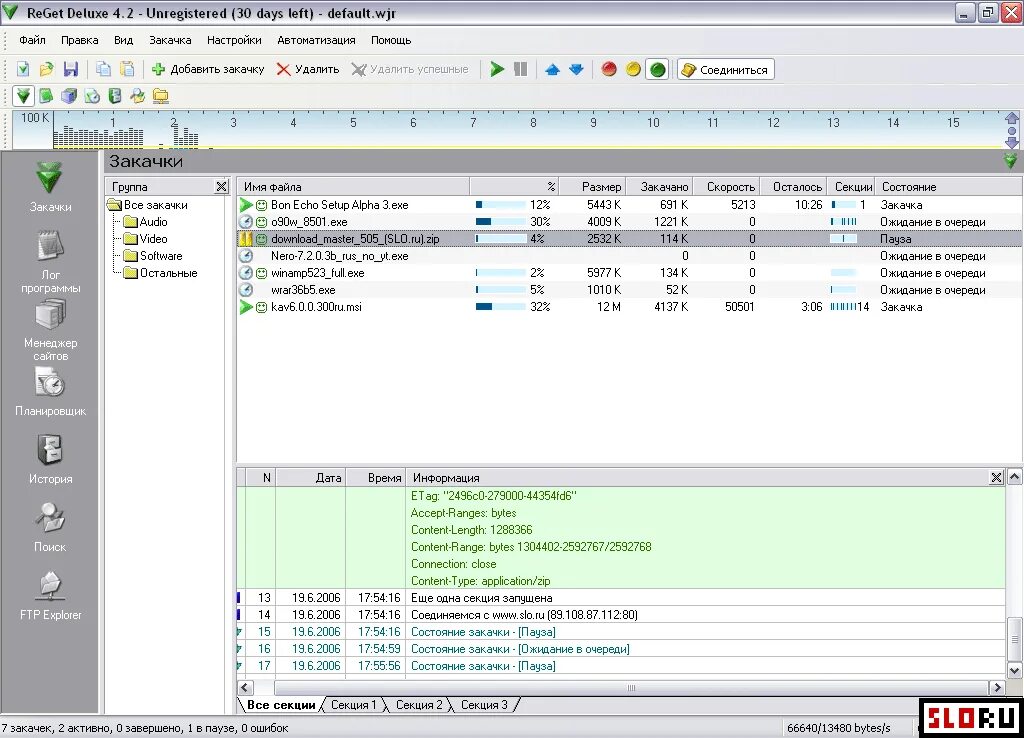Select the Software group folder
This screenshot has width=1024, height=738.
pyautogui.click(x=153, y=256)
